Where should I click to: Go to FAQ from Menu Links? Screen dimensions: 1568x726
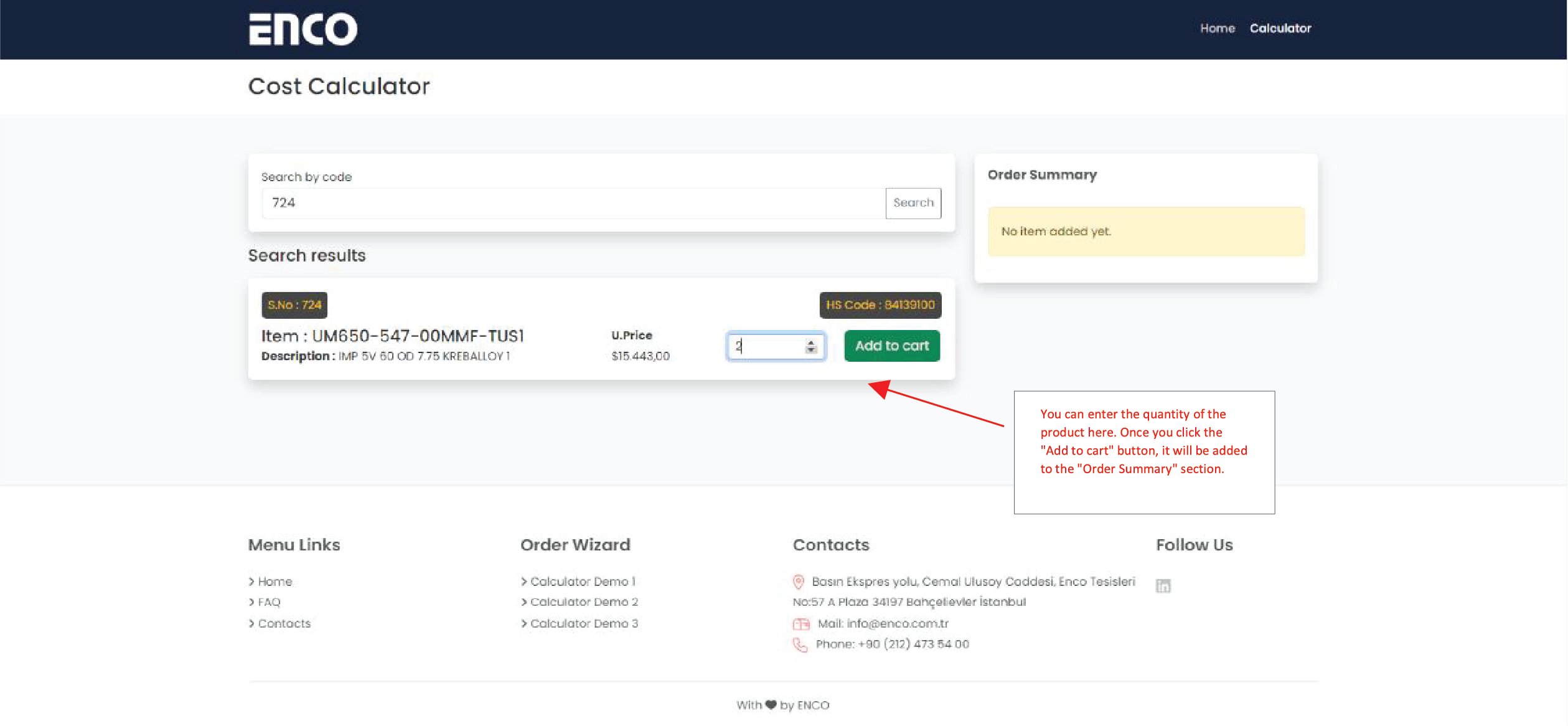[269, 602]
